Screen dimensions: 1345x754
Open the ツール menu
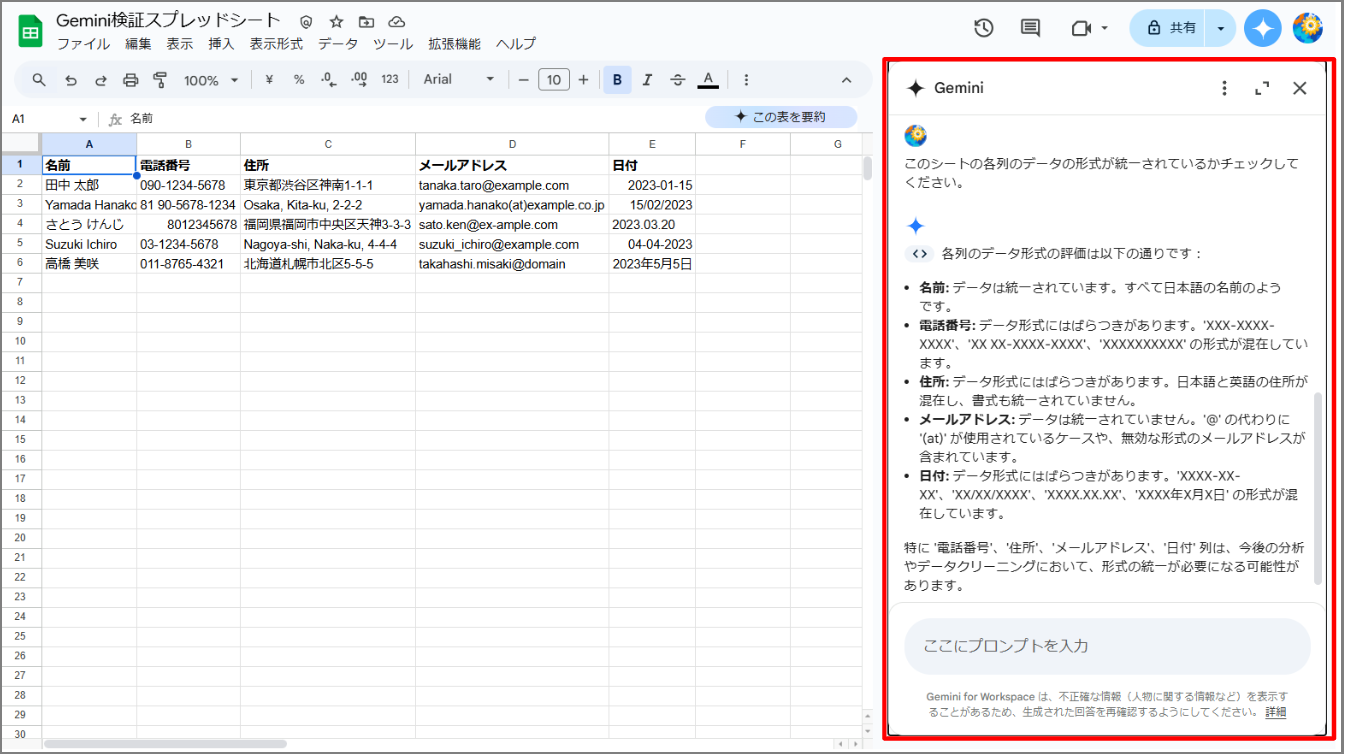pyautogui.click(x=393, y=44)
